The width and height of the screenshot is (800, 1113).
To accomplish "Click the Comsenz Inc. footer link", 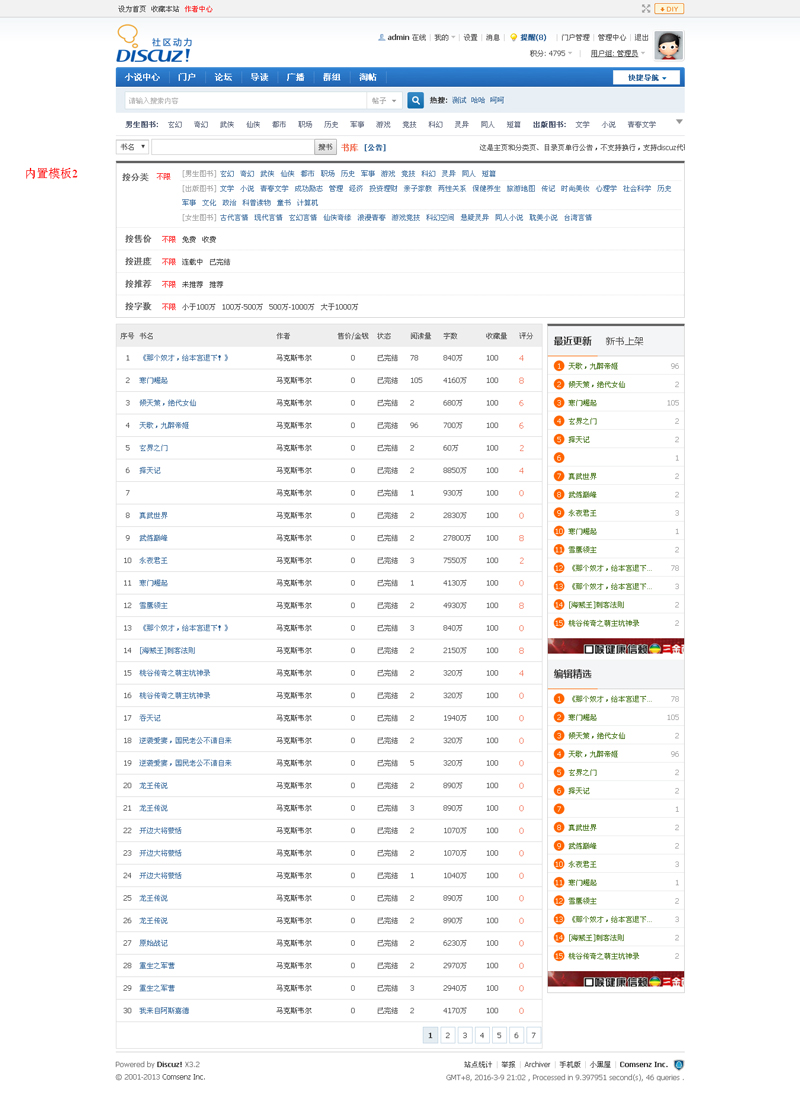I will click(x=643, y=1064).
